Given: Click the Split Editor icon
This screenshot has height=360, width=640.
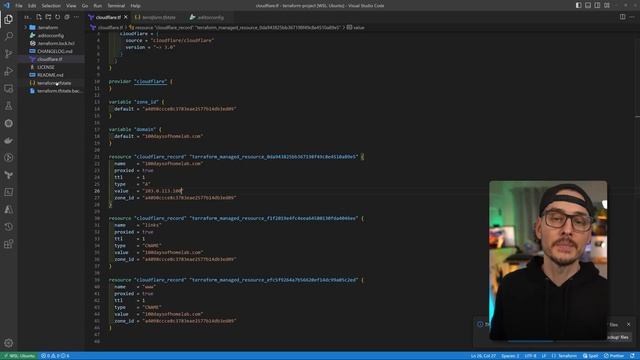Looking at the screenshot, I should pyautogui.click(x=622, y=17).
